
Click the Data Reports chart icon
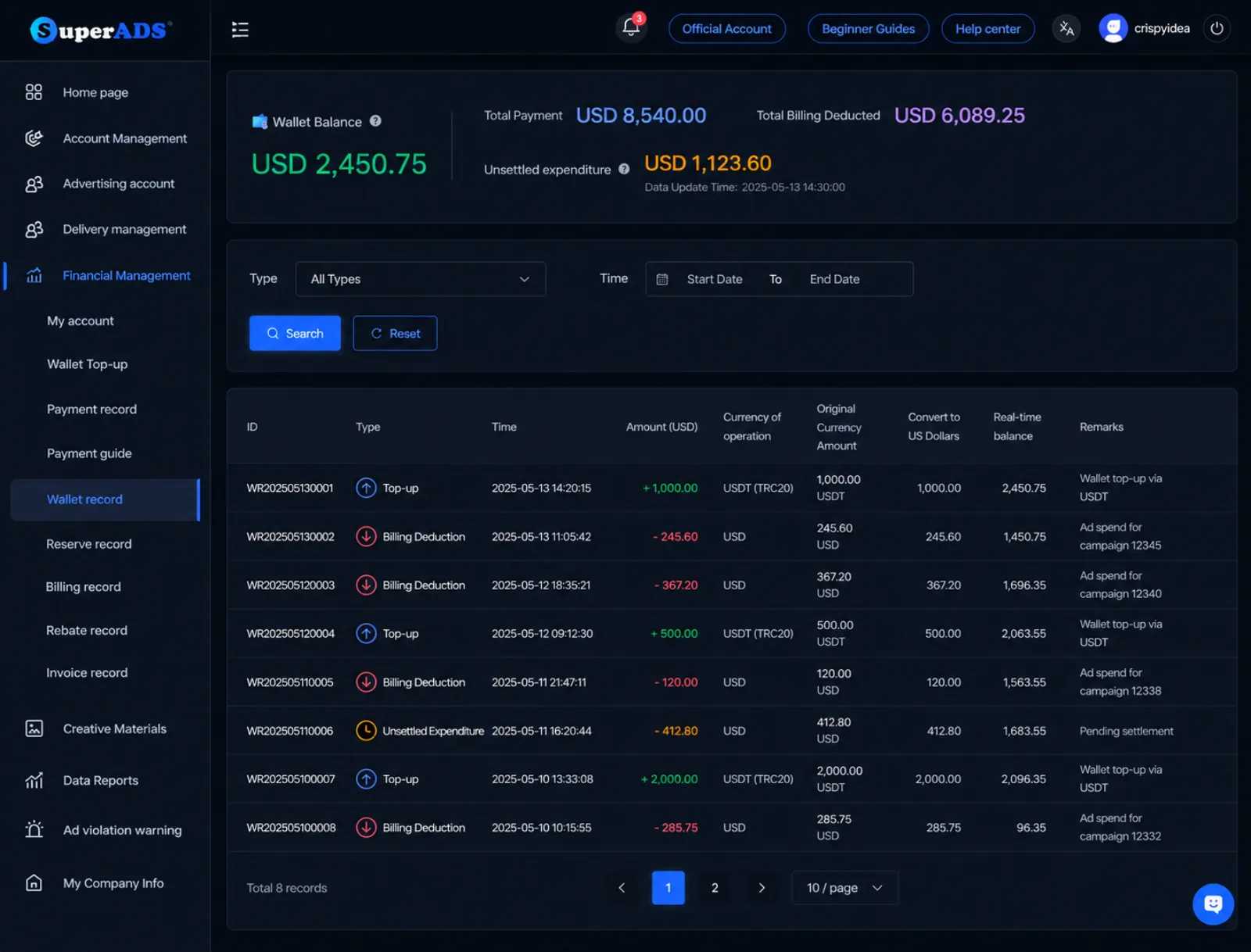coord(34,780)
